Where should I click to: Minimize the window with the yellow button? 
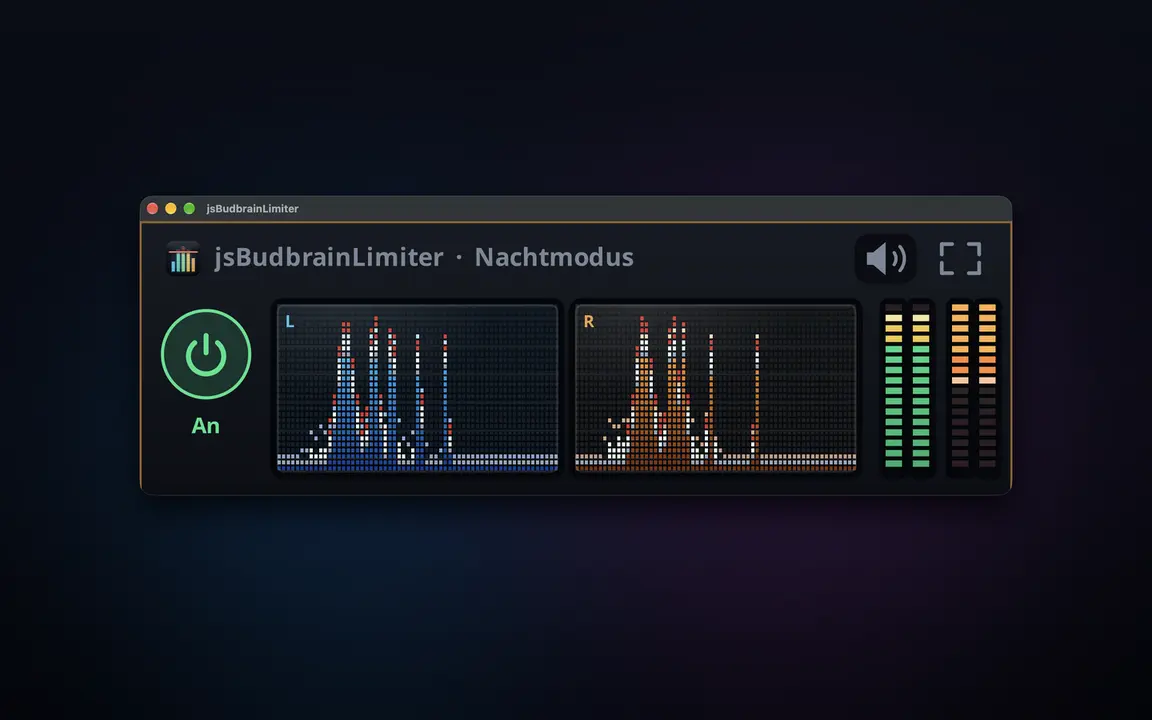coord(170,209)
